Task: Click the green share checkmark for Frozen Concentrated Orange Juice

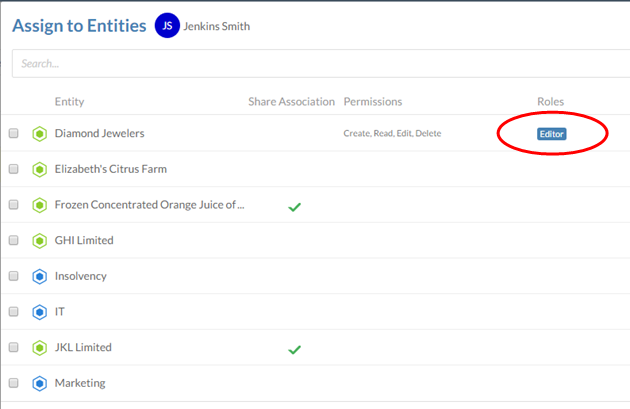Action: tap(294, 206)
